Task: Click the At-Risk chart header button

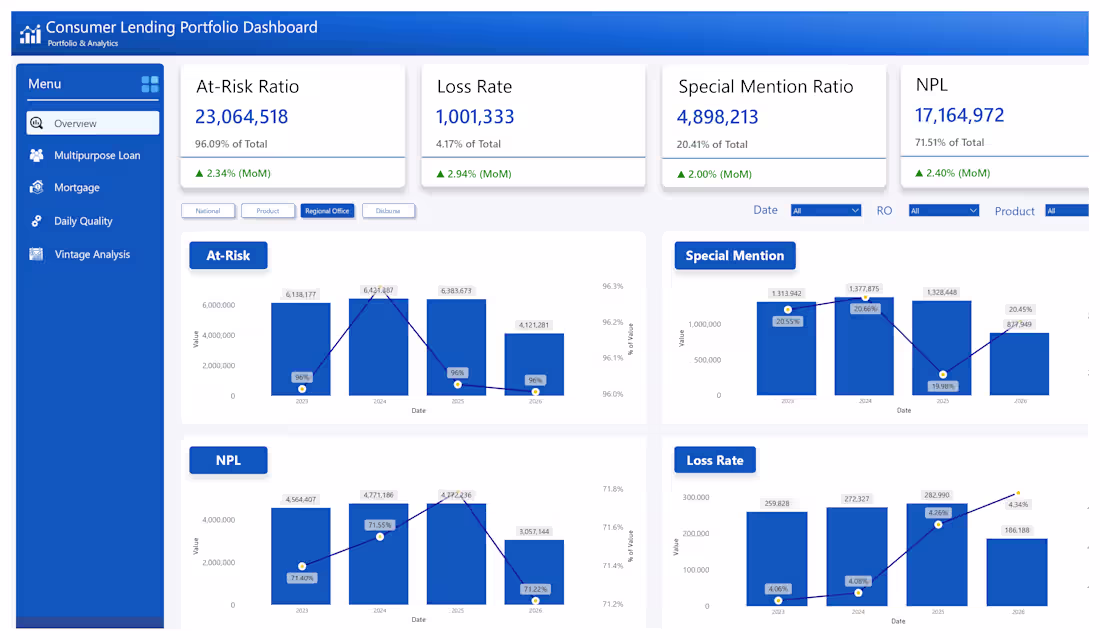Action: pyautogui.click(x=228, y=255)
